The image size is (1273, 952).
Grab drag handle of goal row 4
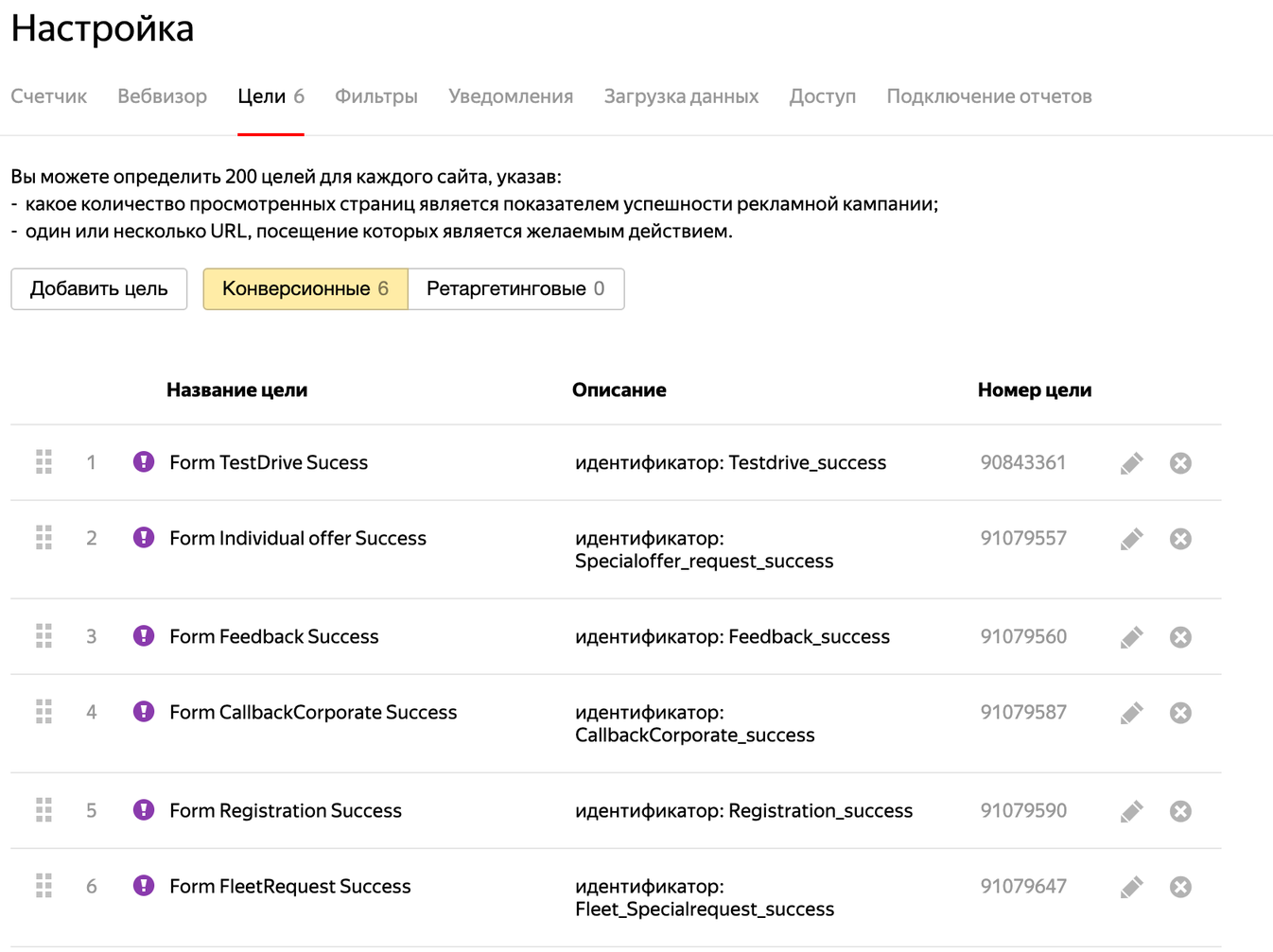click(x=44, y=711)
